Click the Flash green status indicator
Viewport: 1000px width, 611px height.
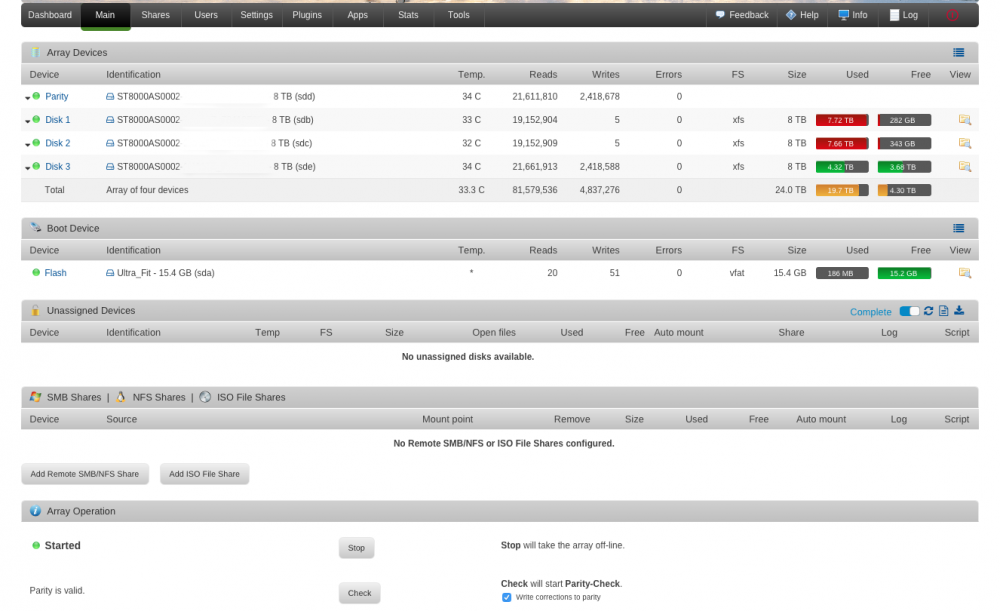tap(36, 272)
